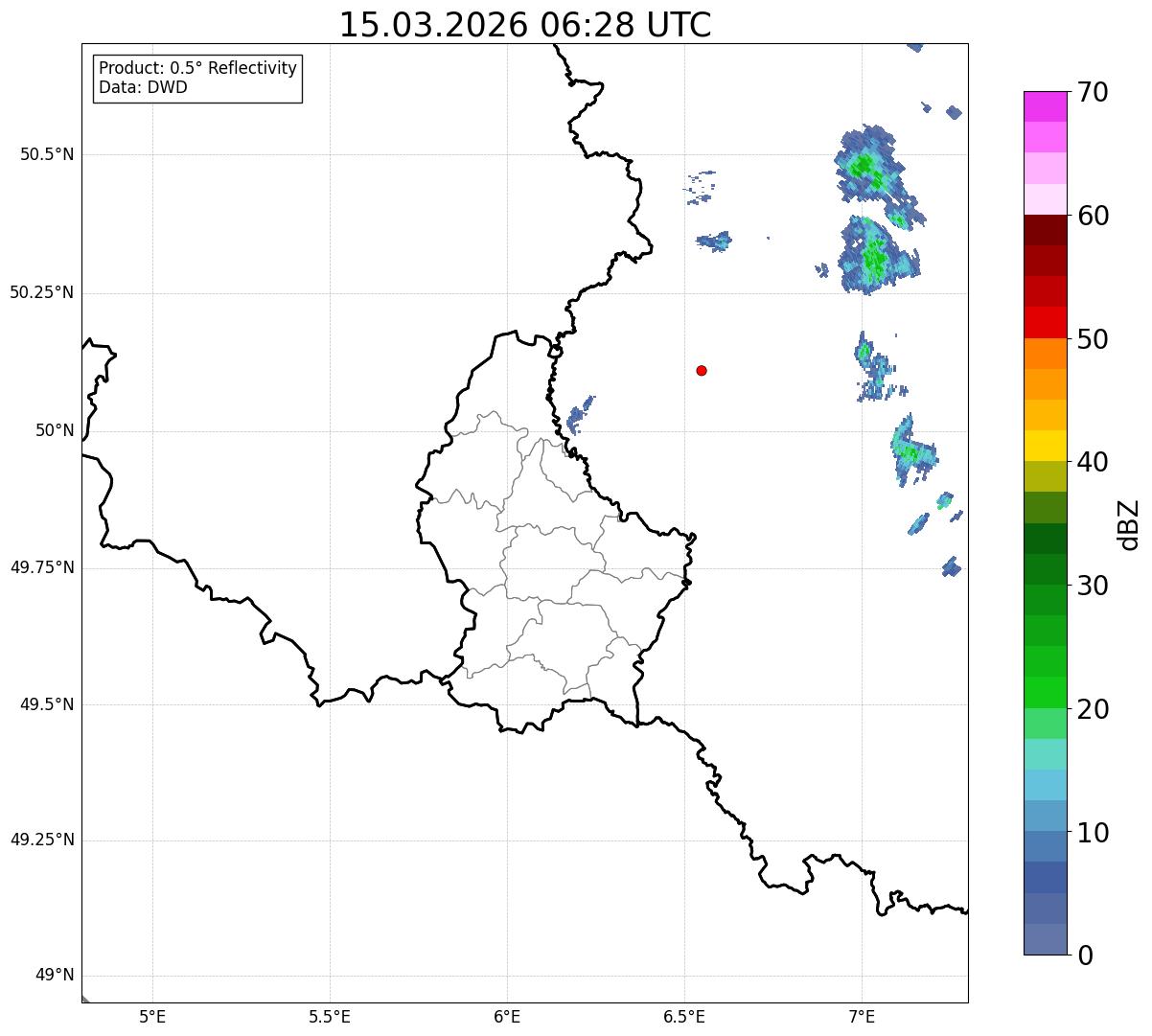
Task: Click the latitude label 50.5°N
Action: (x=47, y=154)
